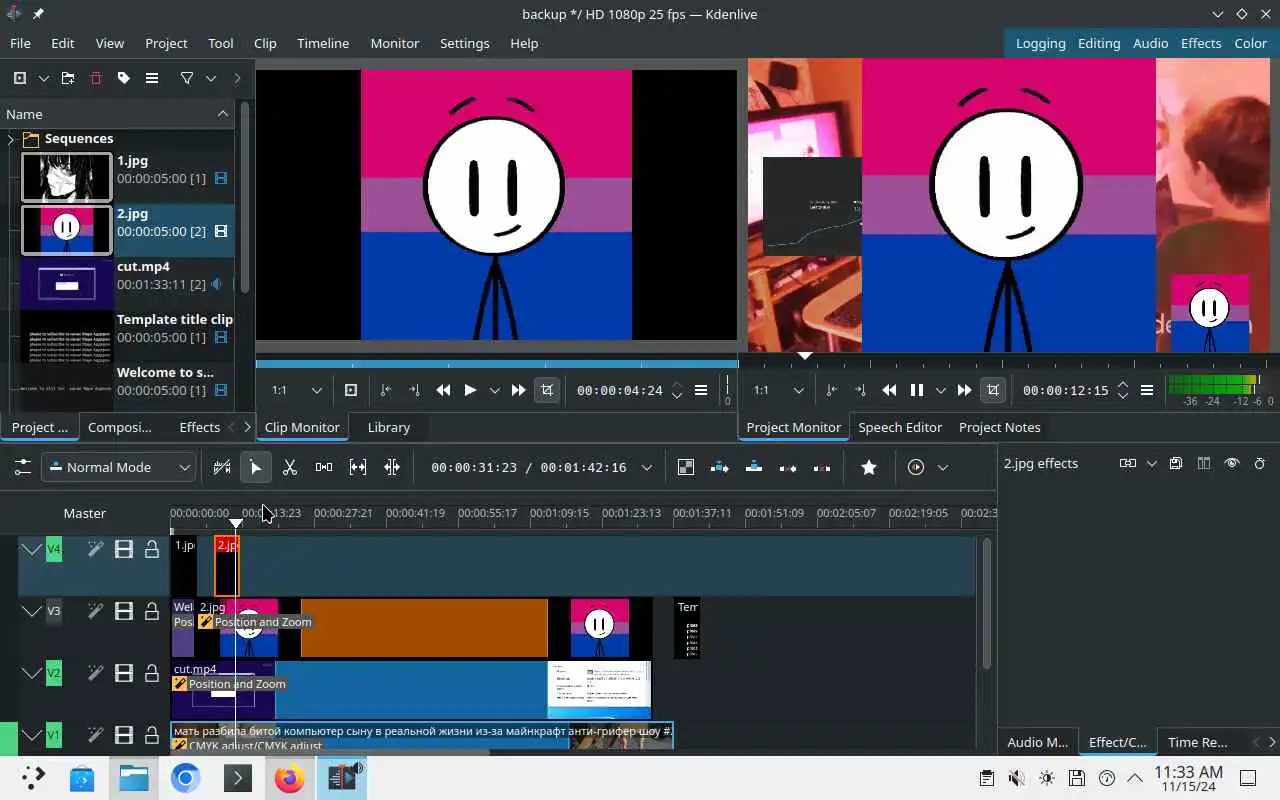Pause playback in the Project Monitor
The width and height of the screenshot is (1280, 800).
[x=916, y=390]
